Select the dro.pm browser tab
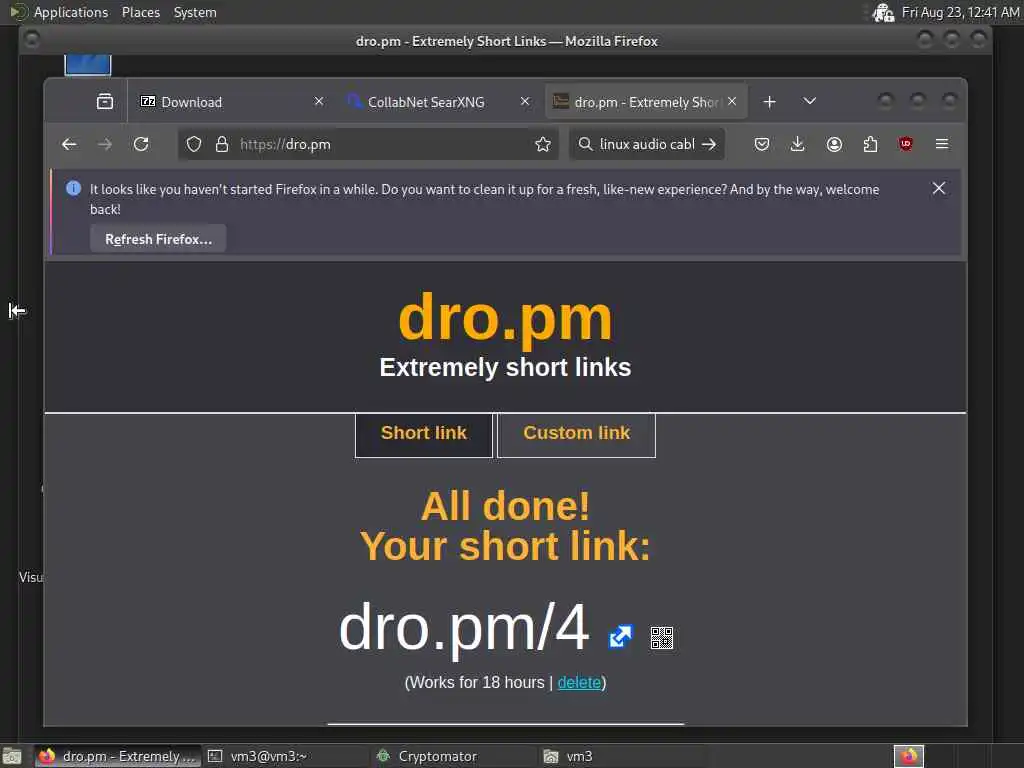 coord(647,102)
